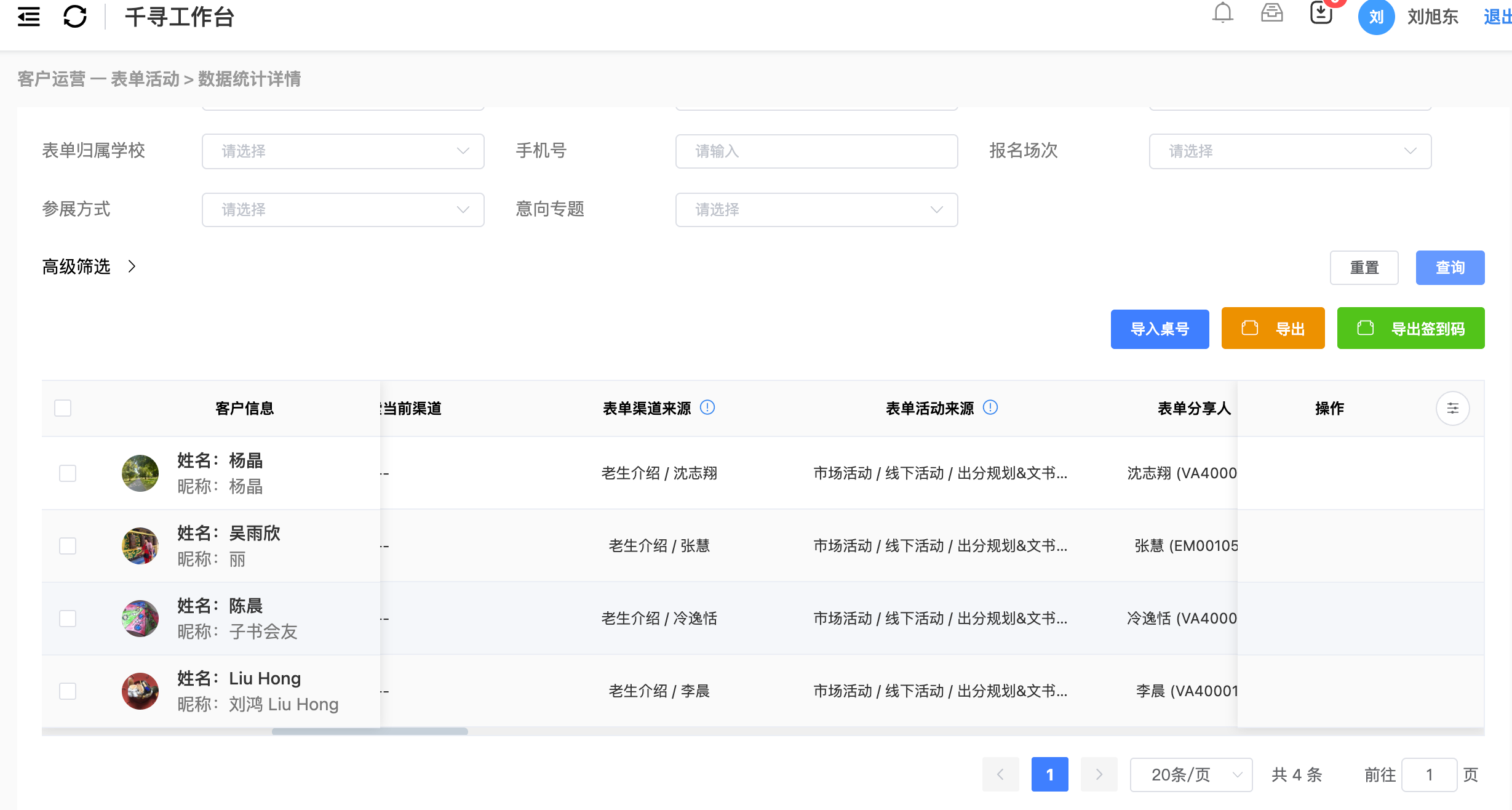The width and height of the screenshot is (1512, 810).
Task: Click the horizontal table scrollbar
Action: 370,731
